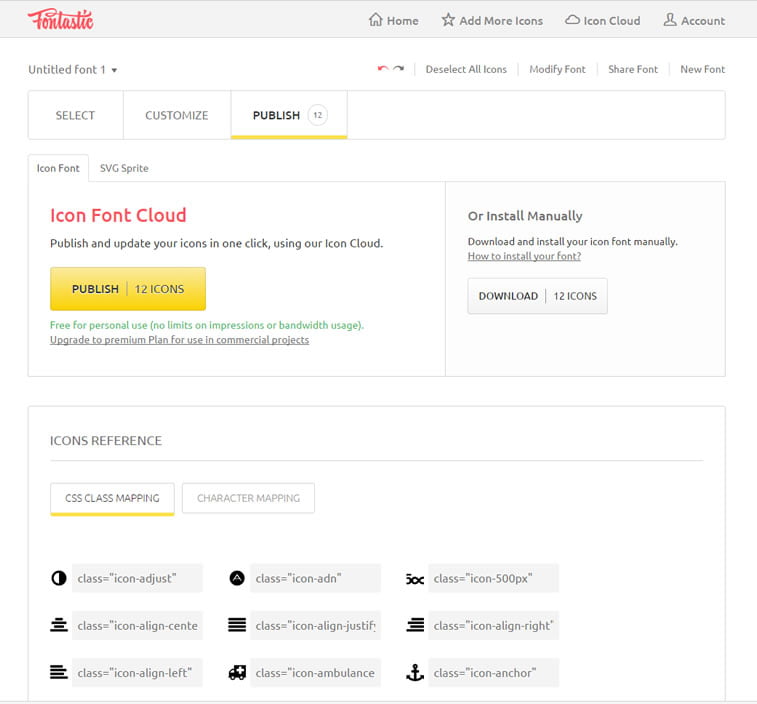Click Deselect All Icons

tap(466, 70)
